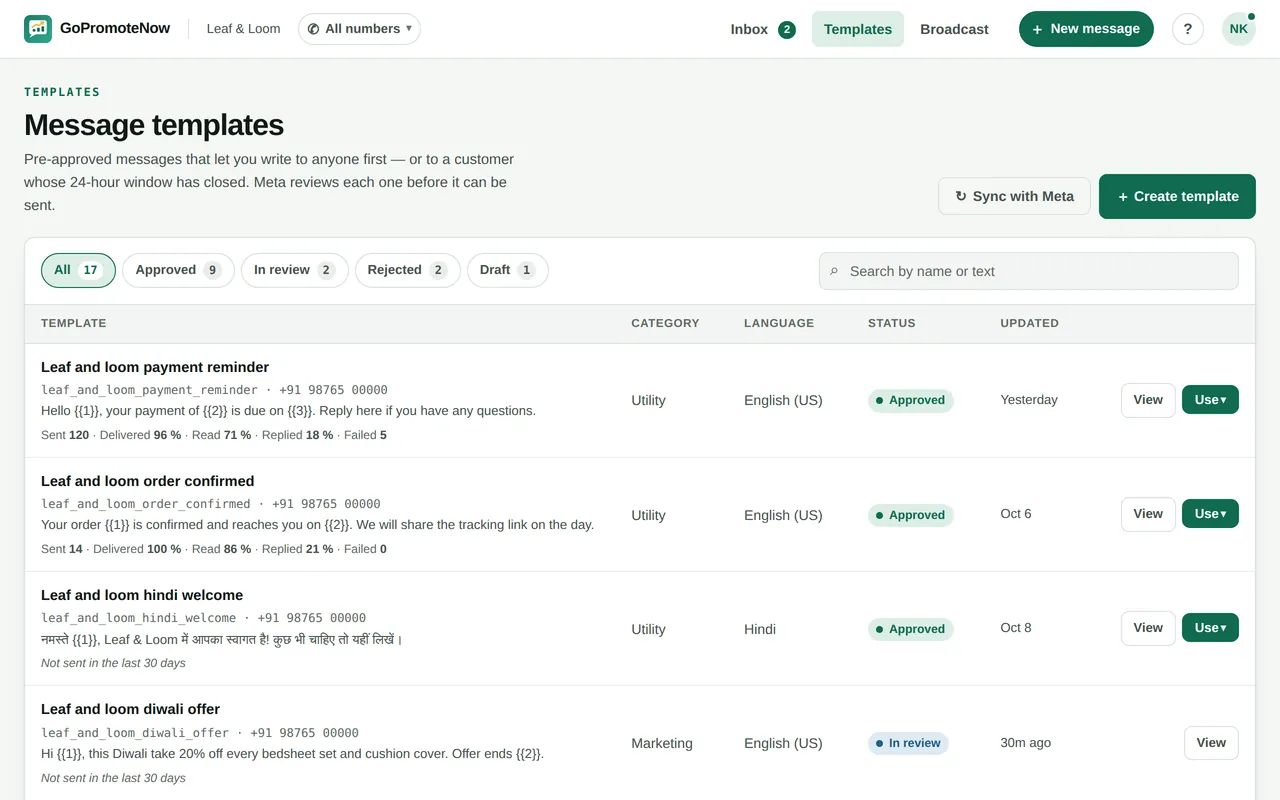Click the GoPromoteNow logo icon
Screen dimensions: 1280x800
38,29
